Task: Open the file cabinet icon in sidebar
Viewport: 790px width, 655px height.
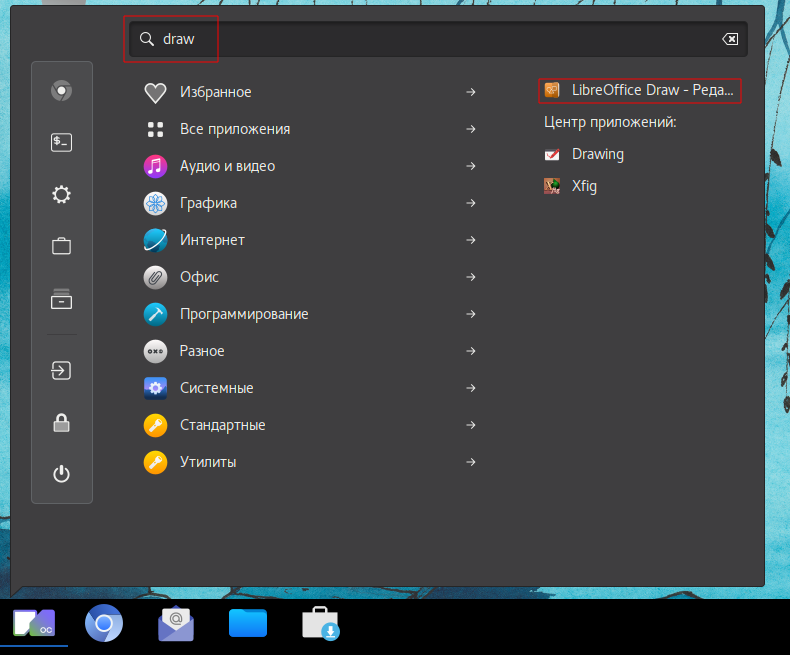Action: [61, 298]
